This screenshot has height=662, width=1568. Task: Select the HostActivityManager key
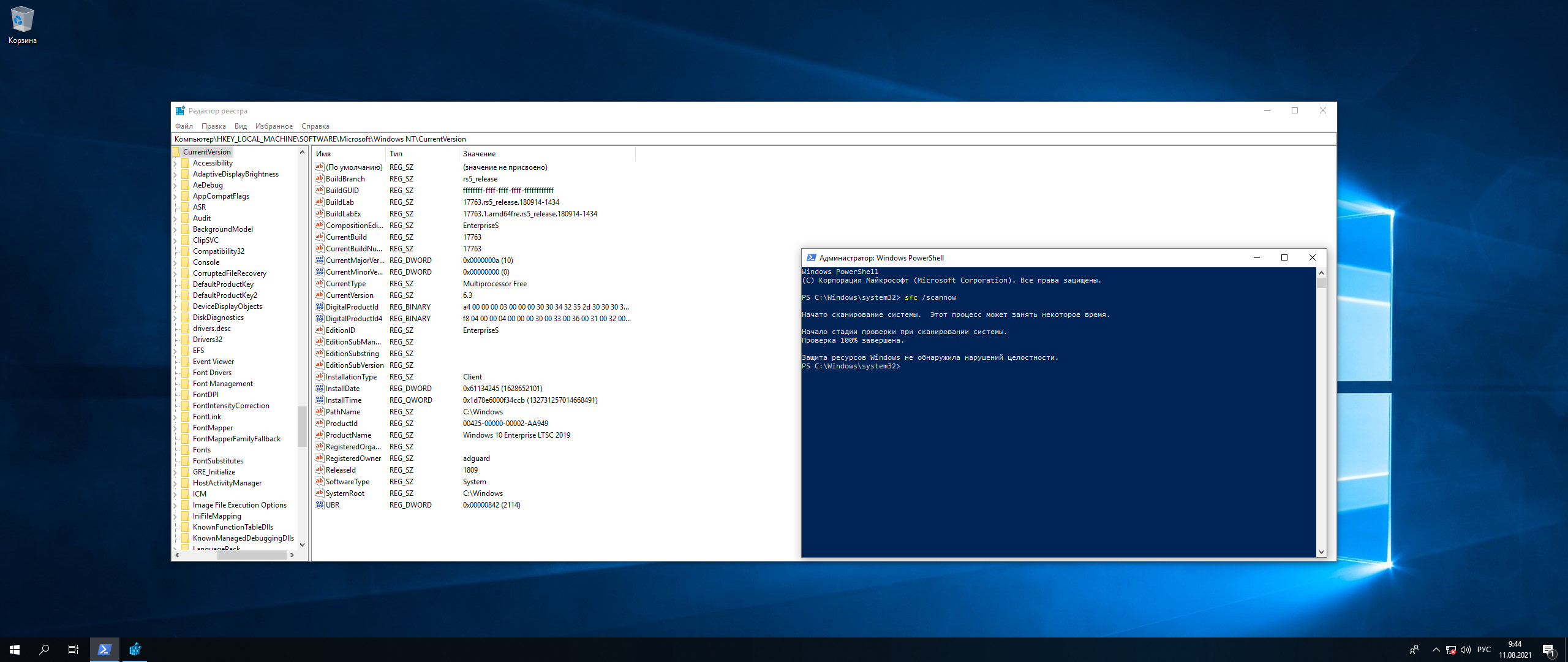point(227,483)
